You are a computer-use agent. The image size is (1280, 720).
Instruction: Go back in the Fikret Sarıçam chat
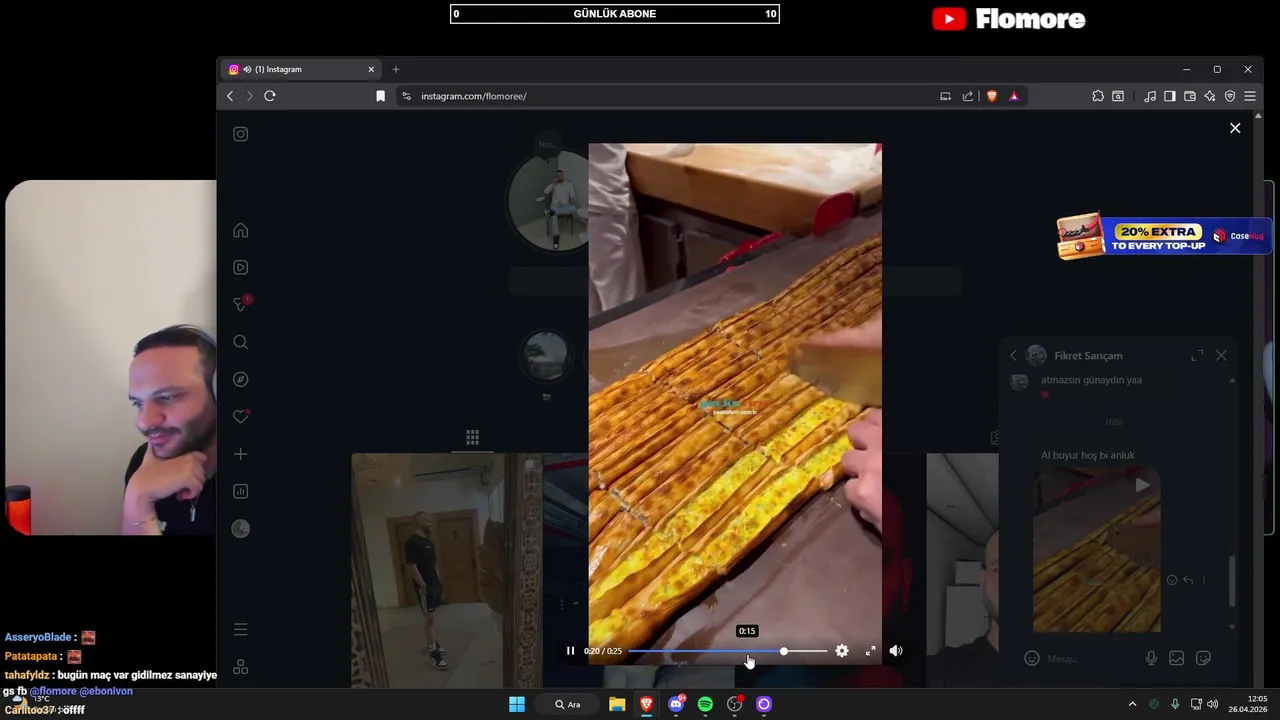click(1013, 355)
